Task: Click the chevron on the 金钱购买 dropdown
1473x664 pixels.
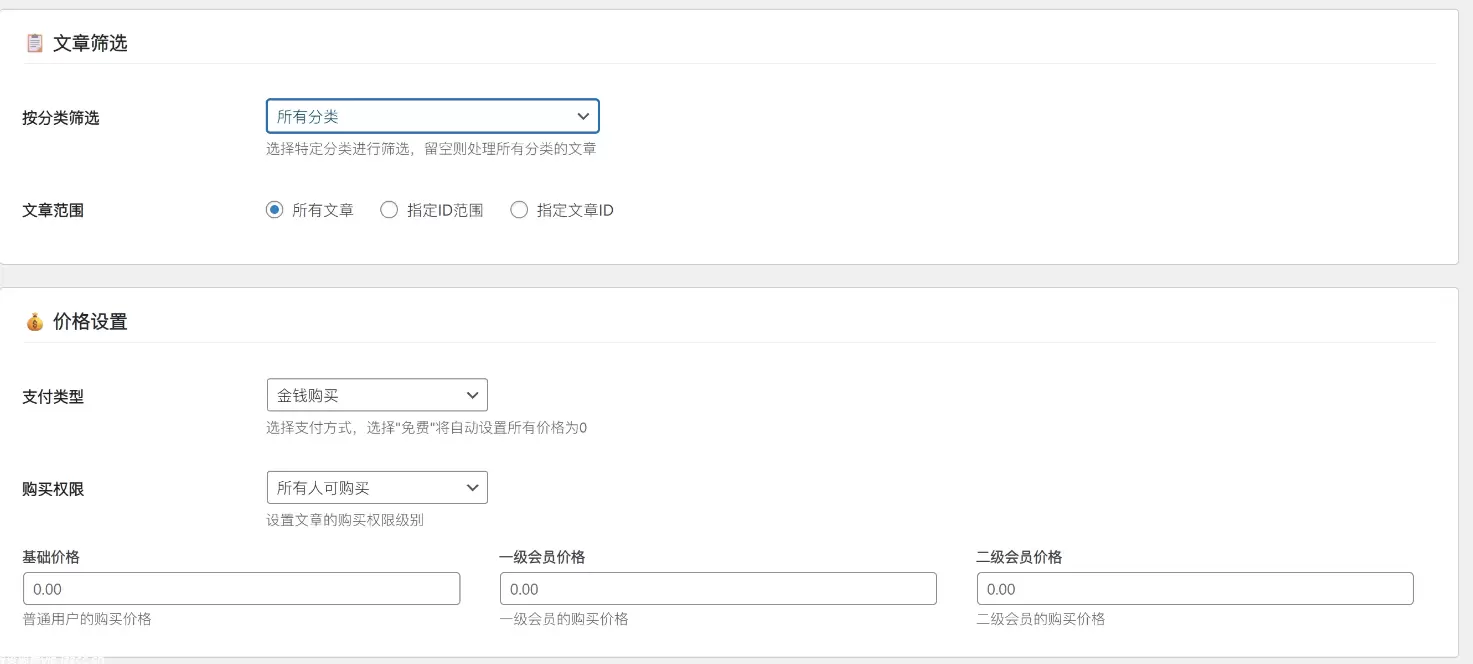Action: (x=473, y=394)
